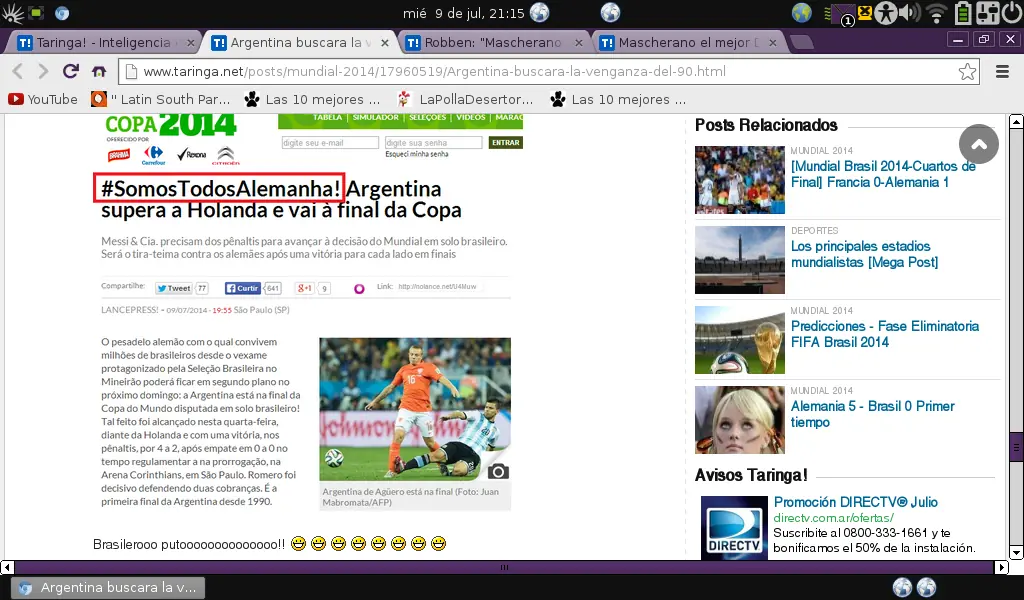Click the horizontal scrollbar right arrow
Image resolution: width=1024 pixels, height=600 pixels.
[x=1001, y=567]
